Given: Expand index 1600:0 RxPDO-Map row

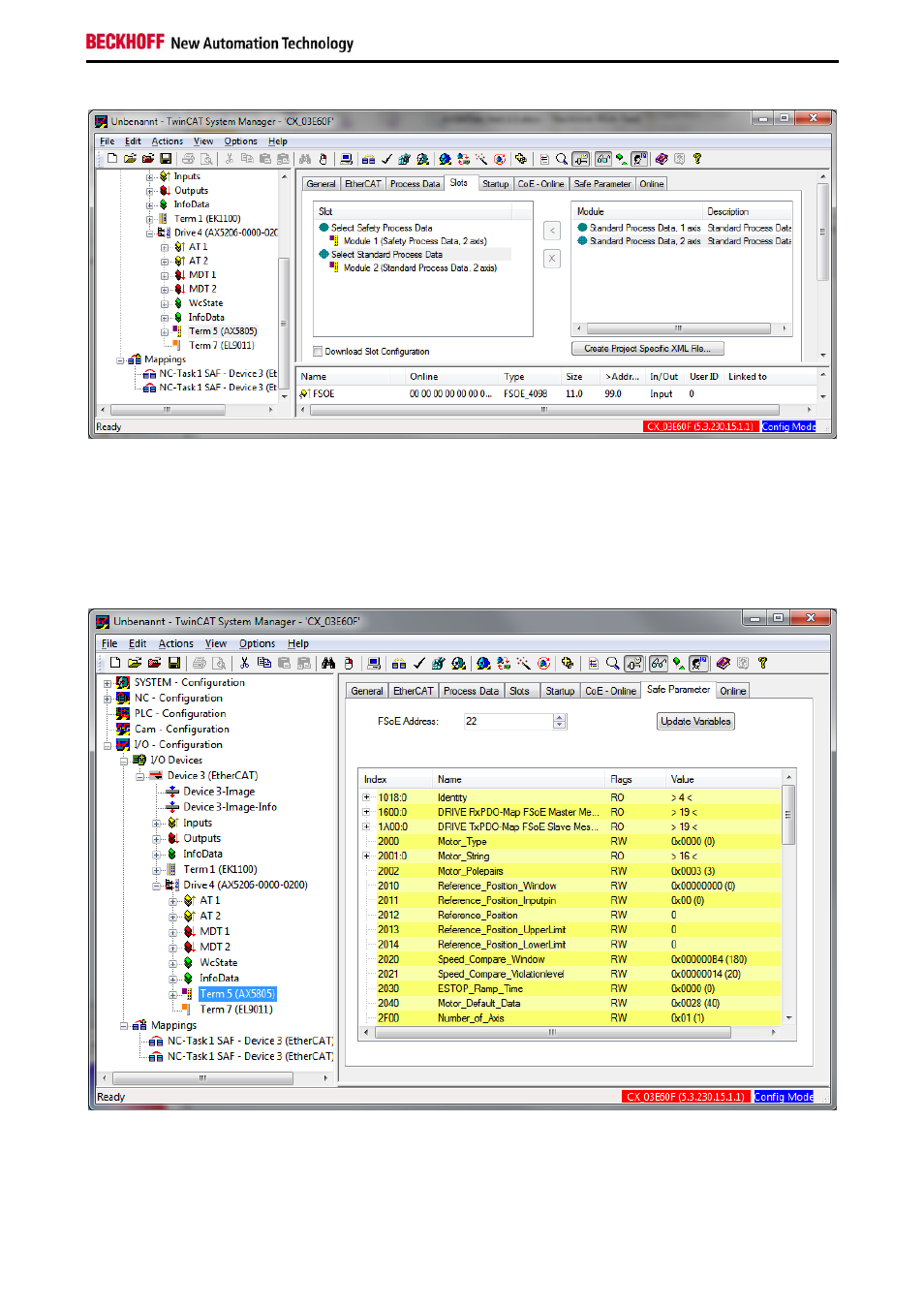Looking at the screenshot, I should (366, 813).
